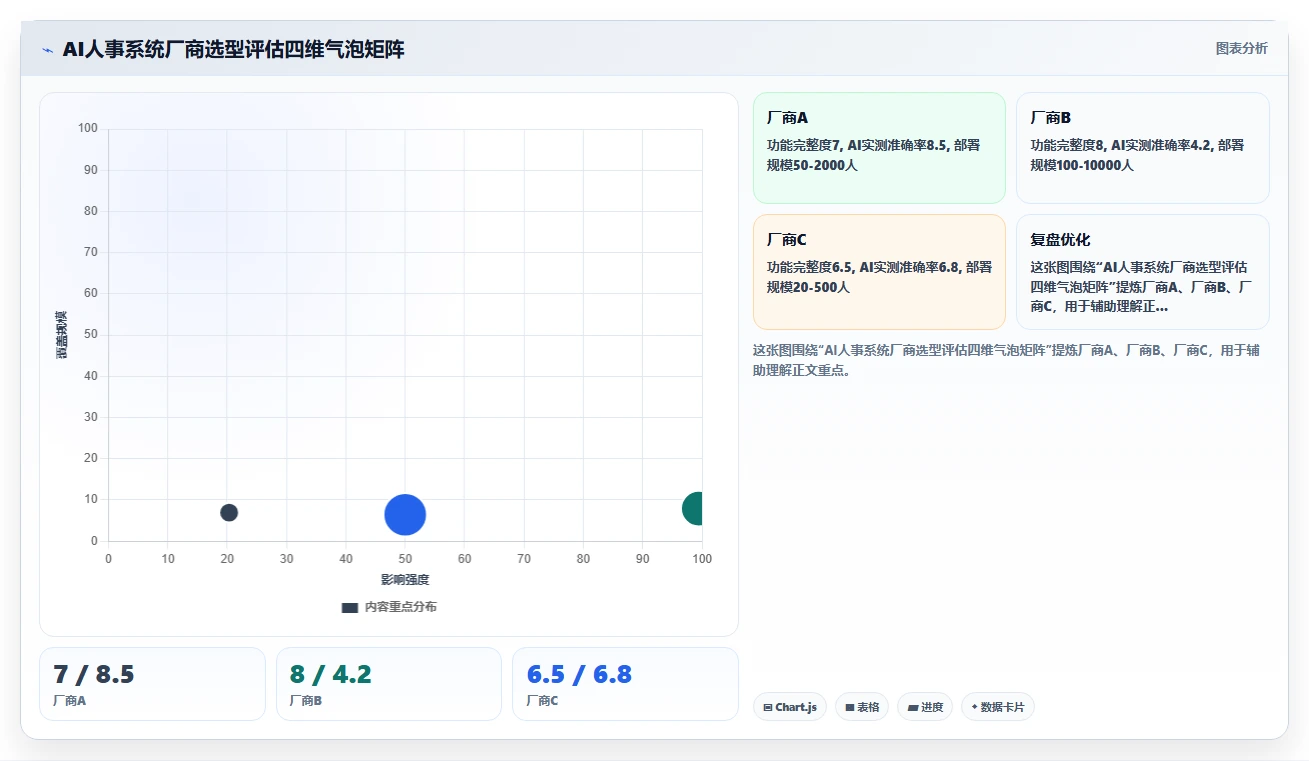Click the 数据卡片 tag
This screenshot has height=761, width=1309.
pyautogui.click(x=998, y=707)
